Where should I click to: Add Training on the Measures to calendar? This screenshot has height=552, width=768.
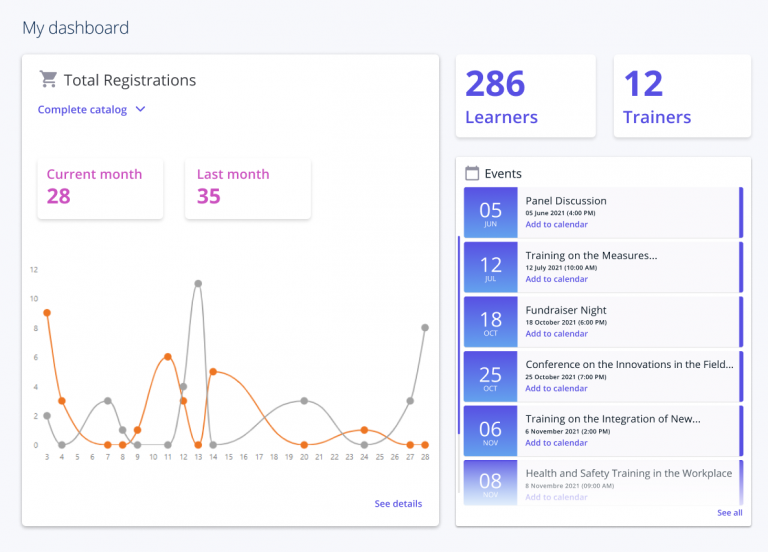(556, 279)
